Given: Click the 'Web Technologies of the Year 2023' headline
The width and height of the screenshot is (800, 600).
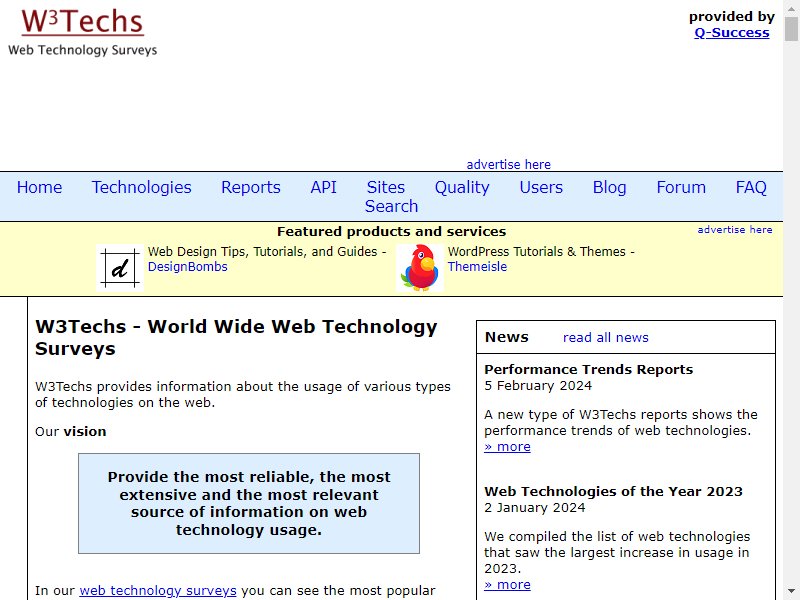Looking at the screenshot, I should (613, 491).
